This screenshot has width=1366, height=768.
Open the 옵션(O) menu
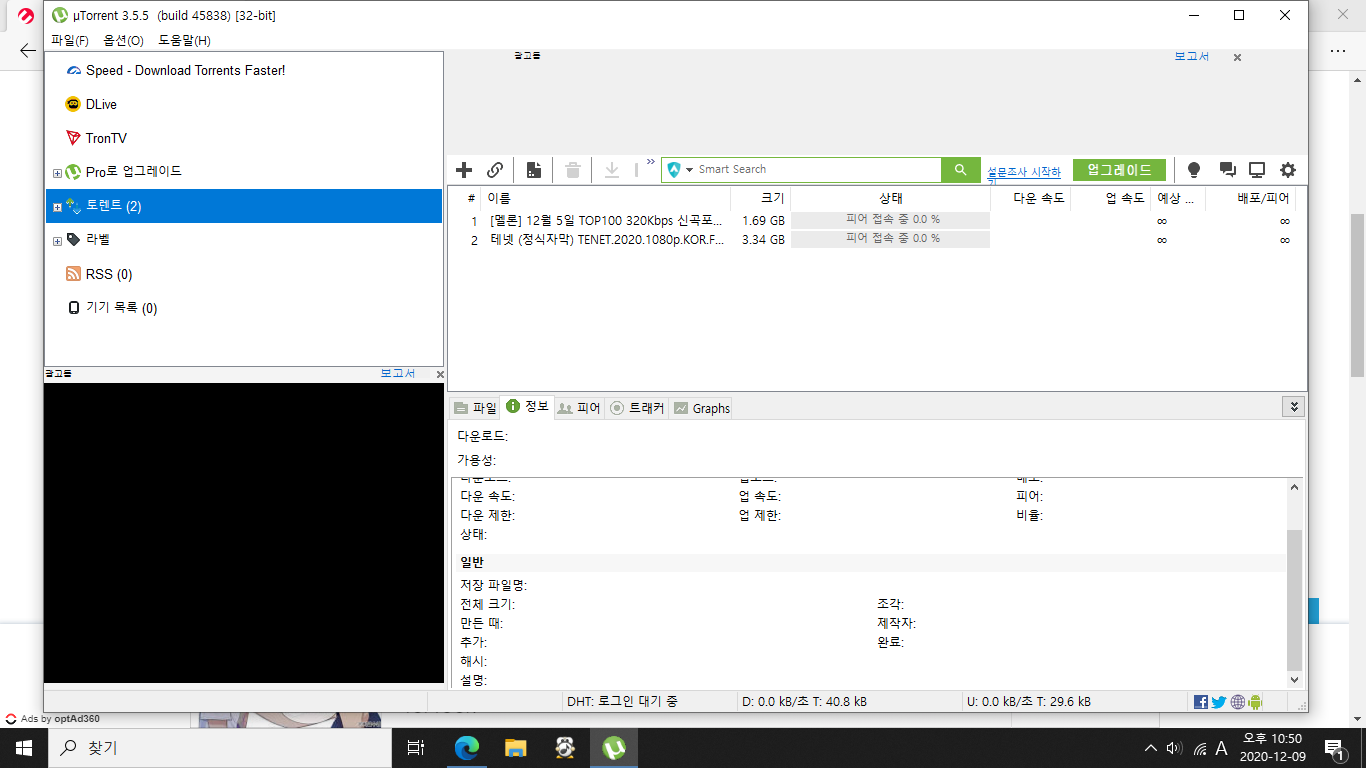click(x=124, y=40)
